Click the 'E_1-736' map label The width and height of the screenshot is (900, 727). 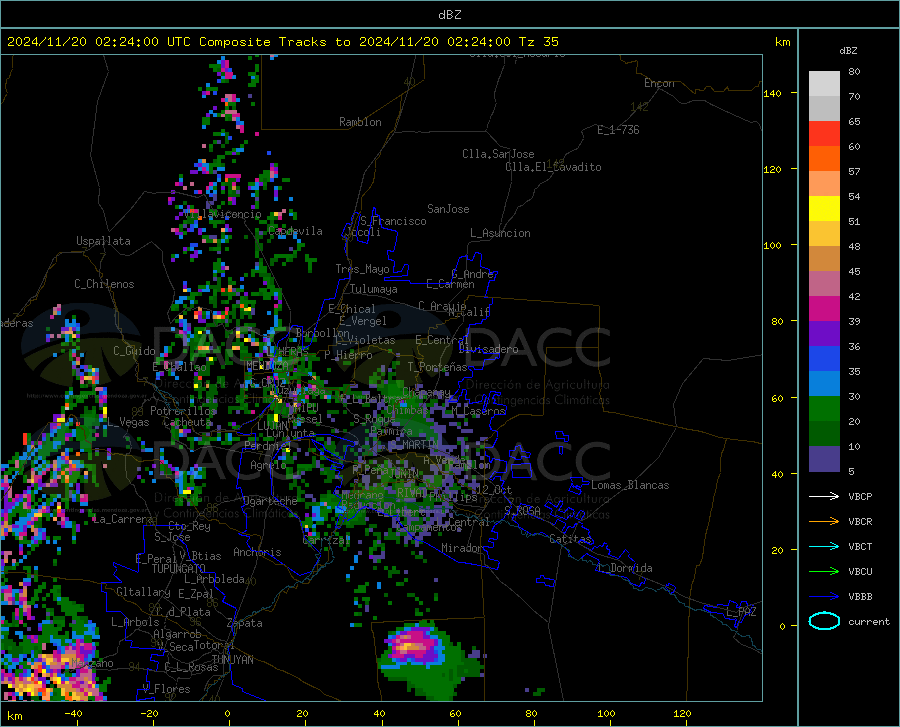(618, 130)
